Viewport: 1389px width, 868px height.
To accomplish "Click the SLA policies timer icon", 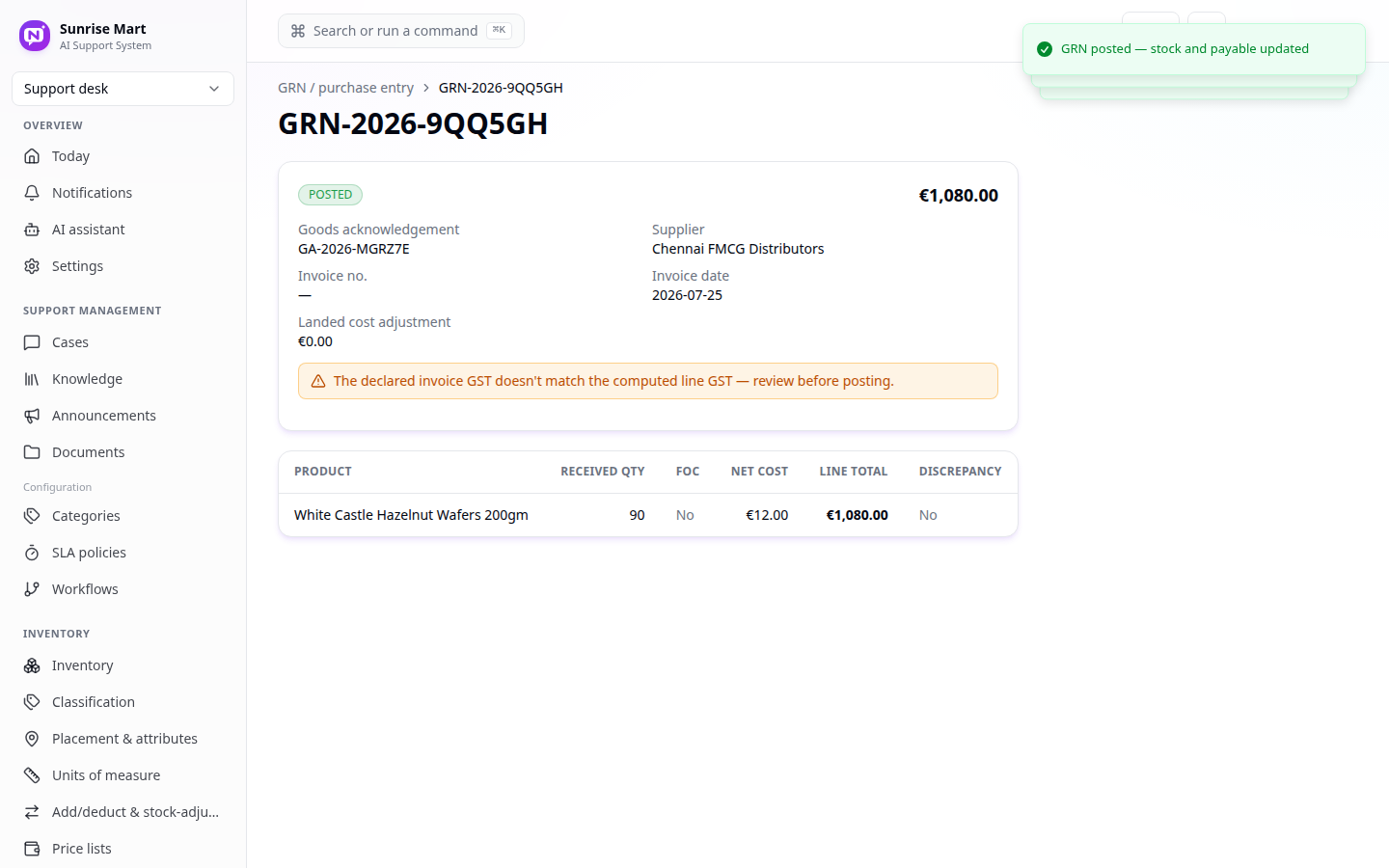I will (x=32, y=553).
